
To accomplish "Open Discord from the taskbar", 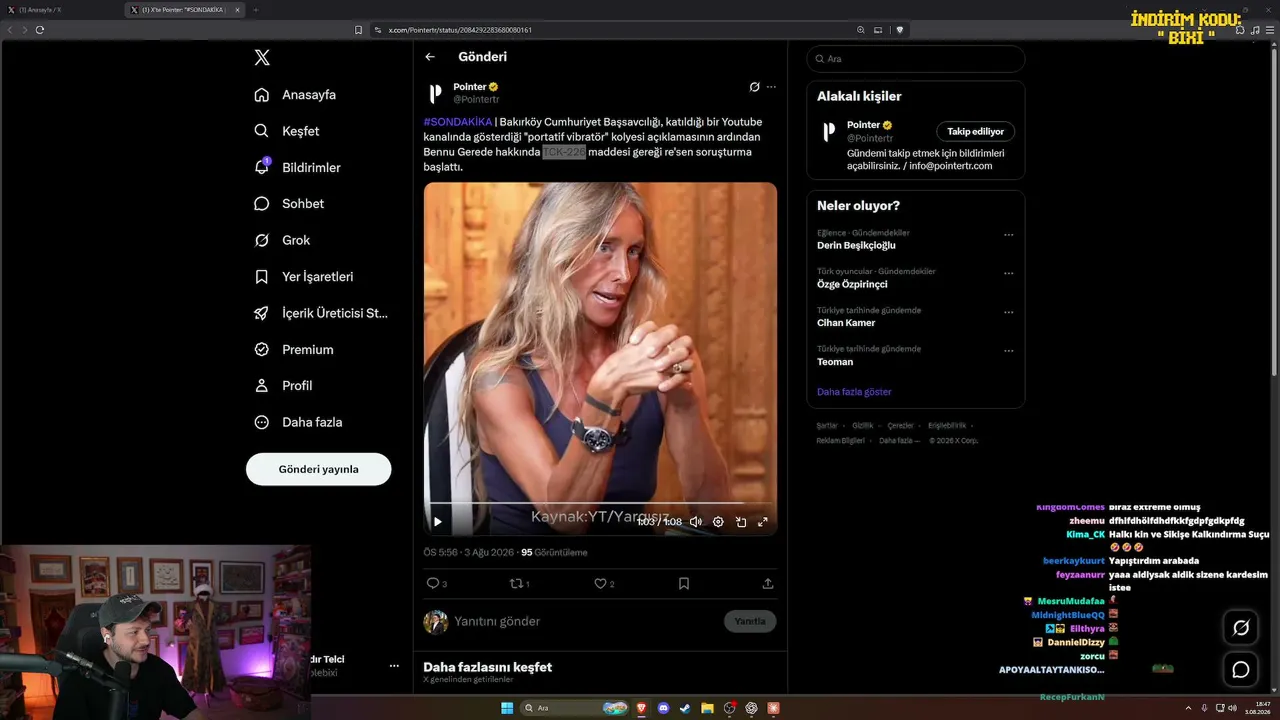I will click(663, 708).
